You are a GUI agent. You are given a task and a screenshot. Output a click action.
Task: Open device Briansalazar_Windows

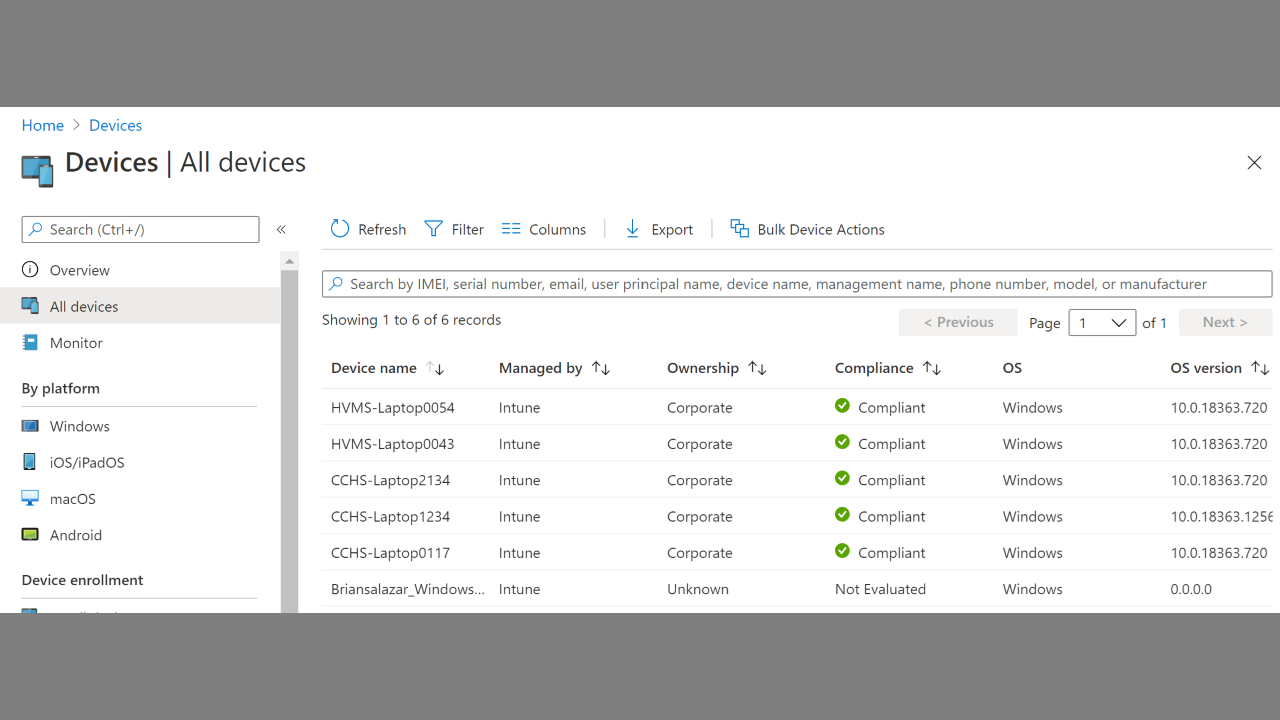[408, 589]
